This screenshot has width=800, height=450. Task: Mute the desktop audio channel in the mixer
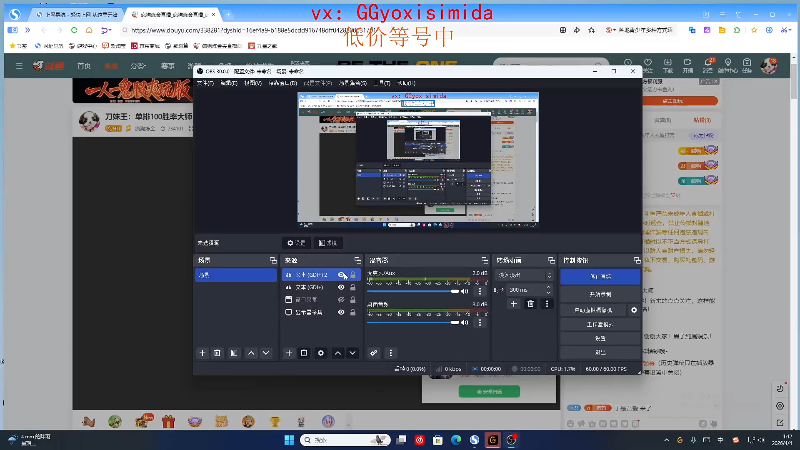[x=465, y=322]
